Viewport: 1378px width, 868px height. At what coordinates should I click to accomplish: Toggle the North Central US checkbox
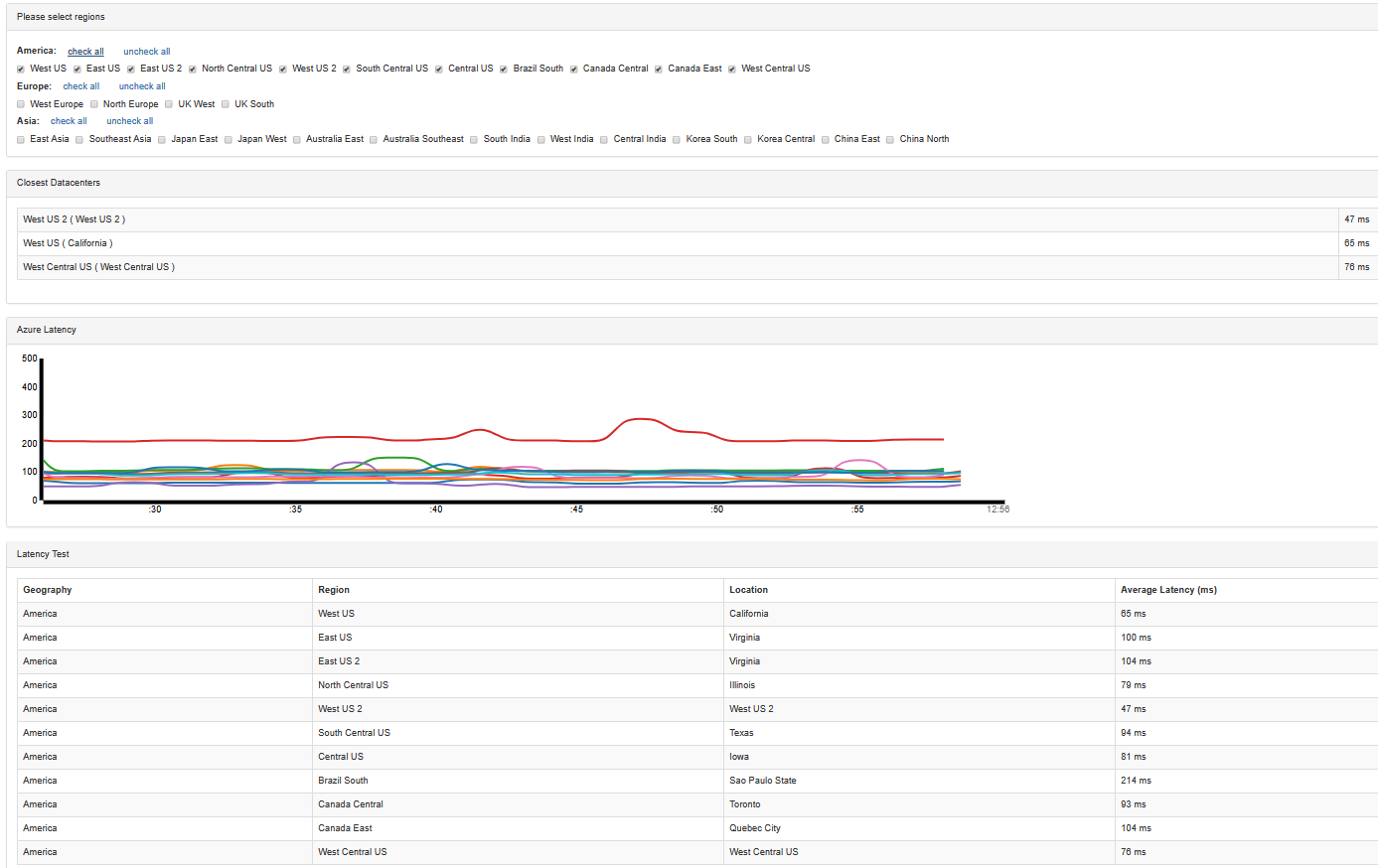pyautogui.click(x=192, y=70)
